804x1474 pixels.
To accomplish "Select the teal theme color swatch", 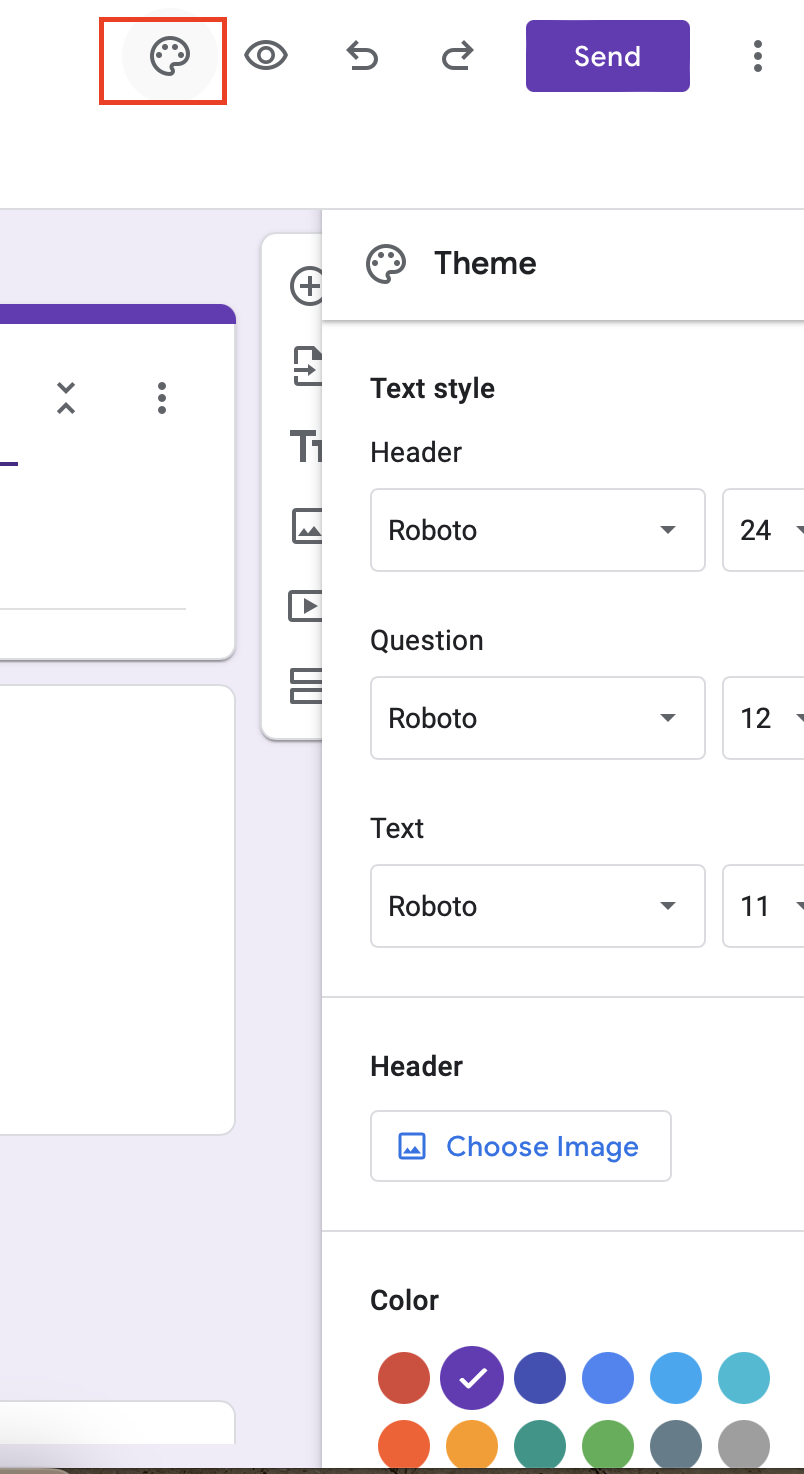I will coord(744,1378).
